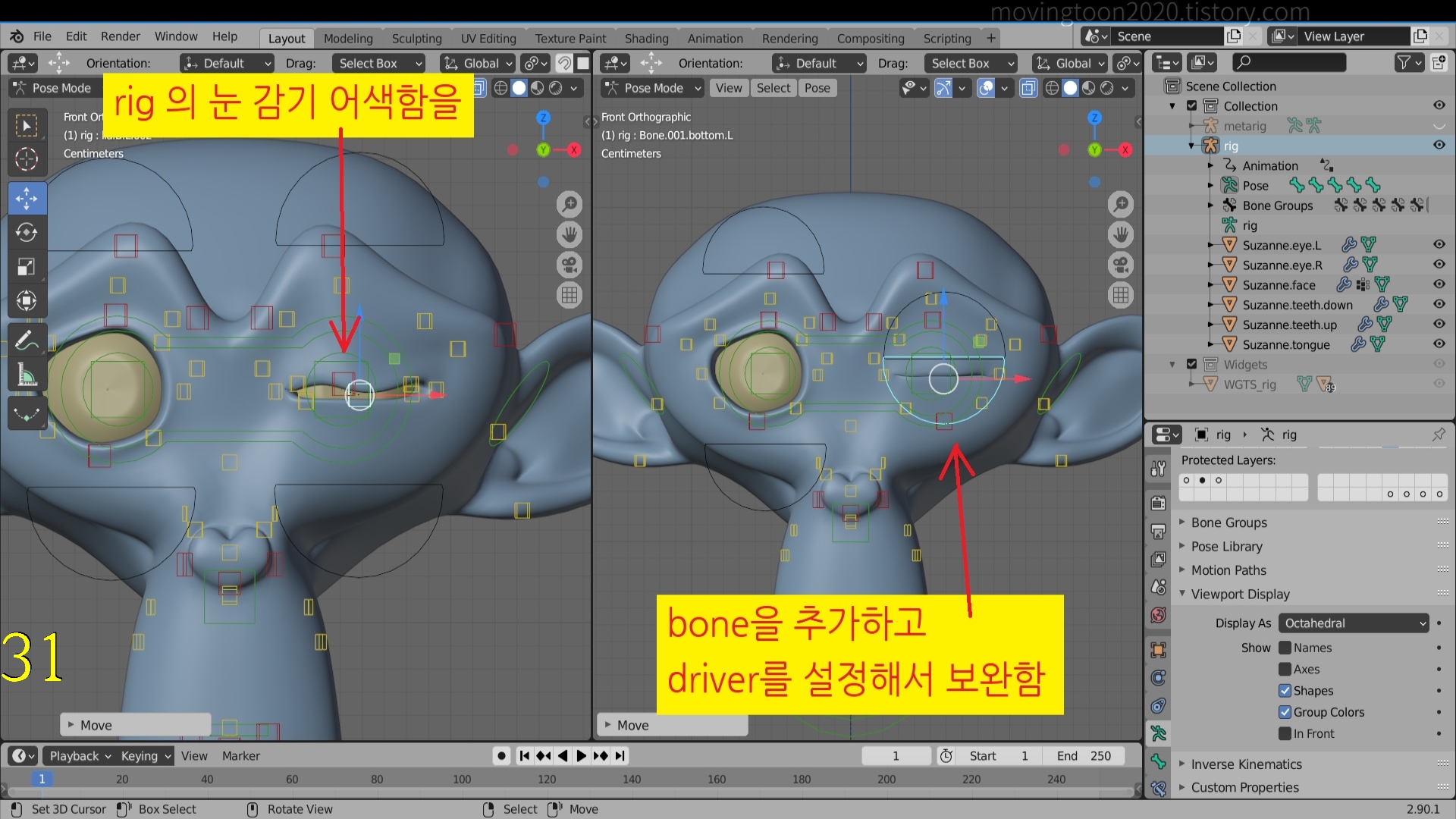The image size is (1456, 819).
Task: Select the Annotate tool in left toolbar
Action: tap(27, 340)
